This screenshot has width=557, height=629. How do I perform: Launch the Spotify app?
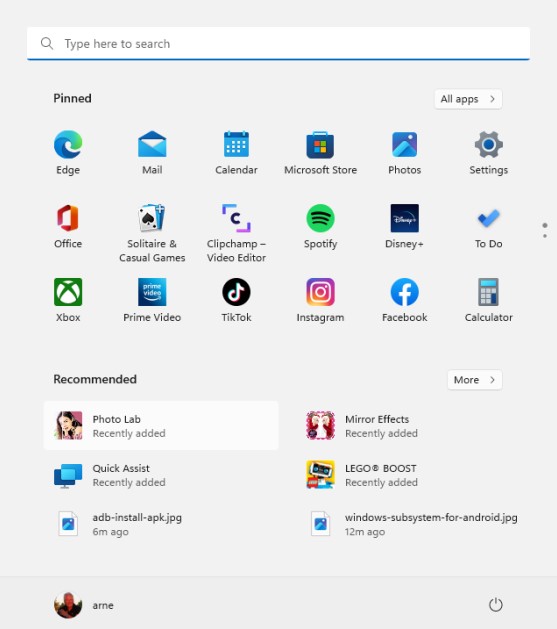320,227
